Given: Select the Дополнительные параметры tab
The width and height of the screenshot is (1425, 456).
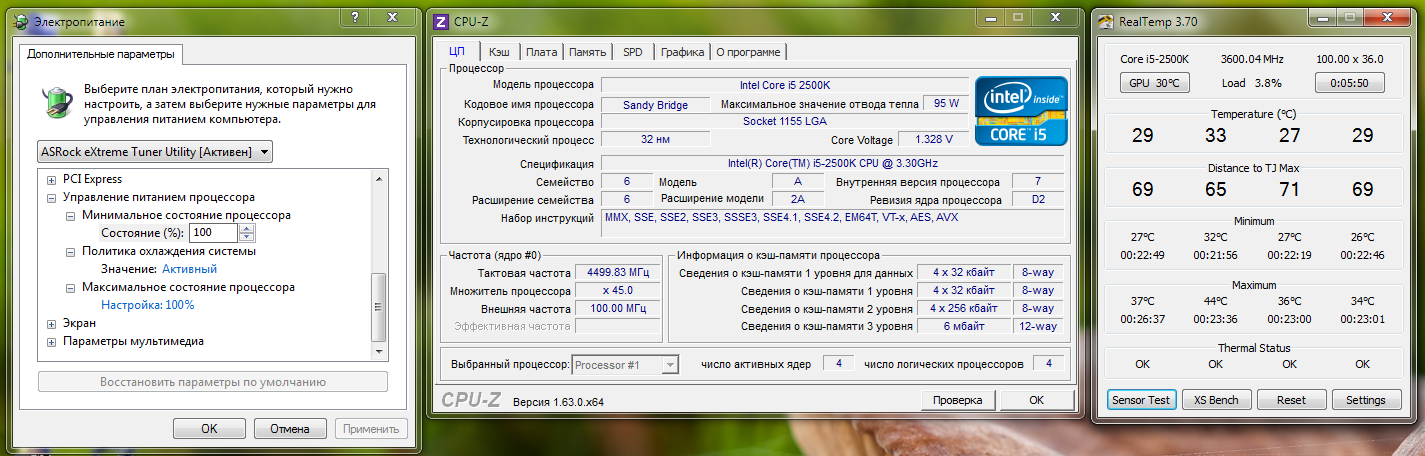Looking at the screenshot, I should (x=100, y=54).
